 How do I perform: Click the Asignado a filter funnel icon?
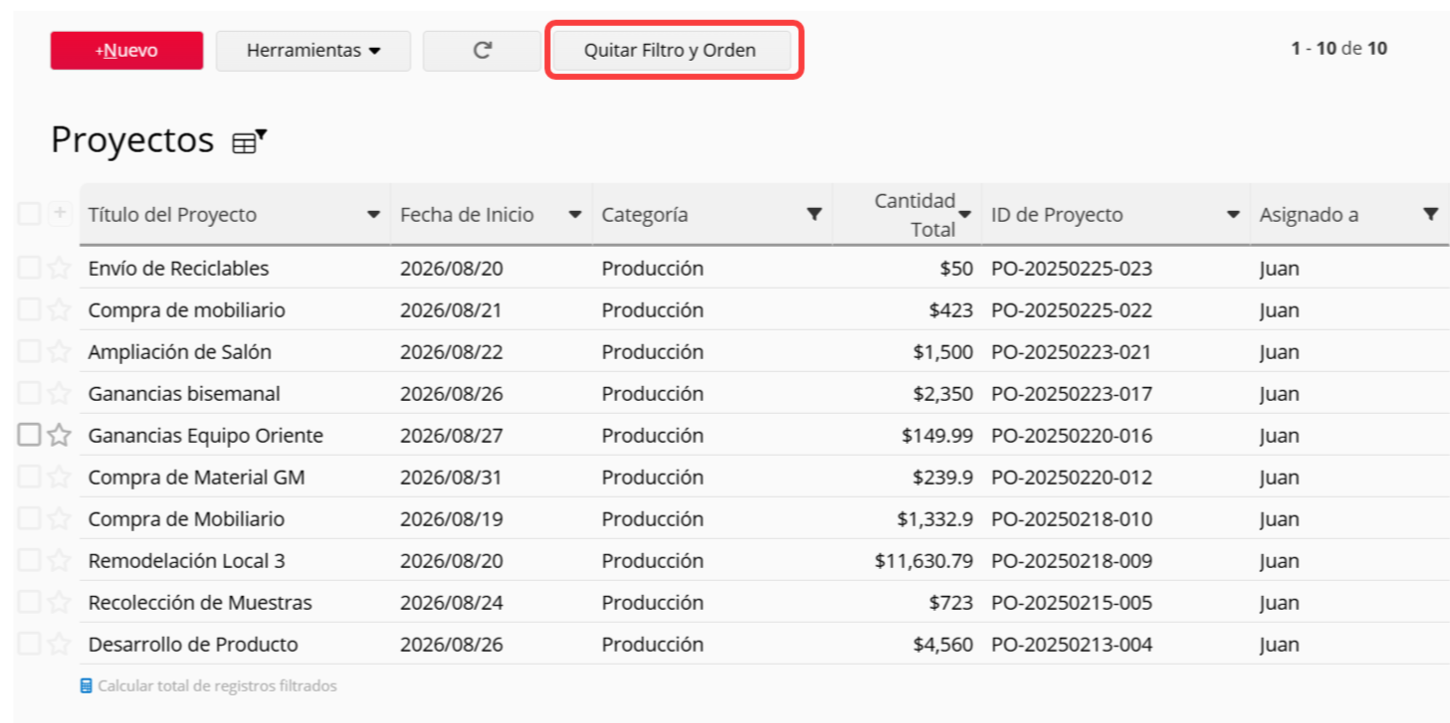click(x=1430, y=214)
